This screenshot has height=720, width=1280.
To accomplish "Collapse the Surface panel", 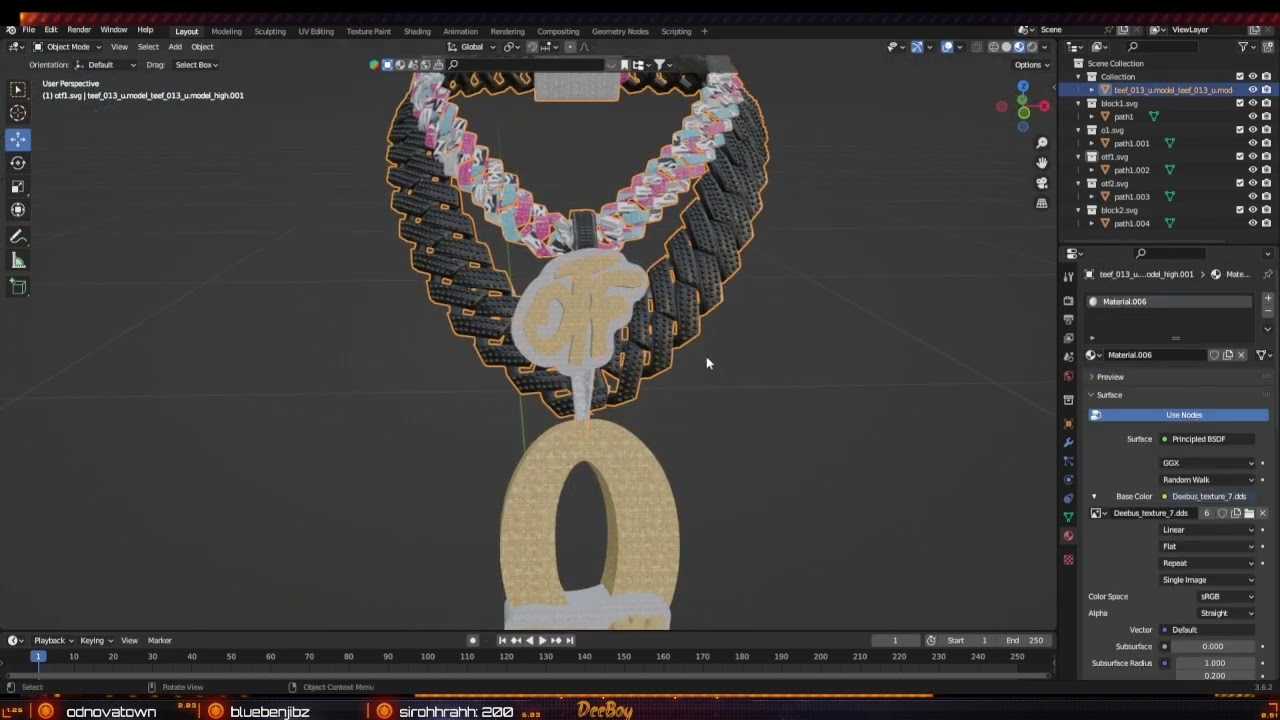I will (x=1109, y=395).
